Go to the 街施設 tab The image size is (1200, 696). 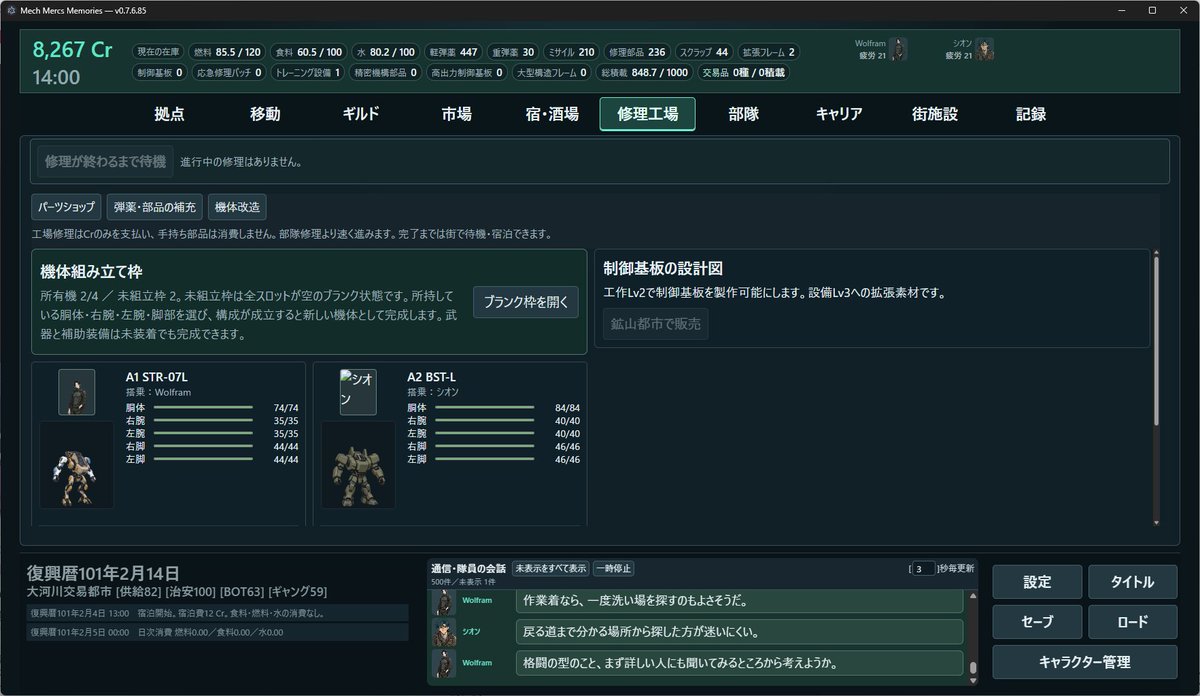pyautogui.click(x=935, y=114)
